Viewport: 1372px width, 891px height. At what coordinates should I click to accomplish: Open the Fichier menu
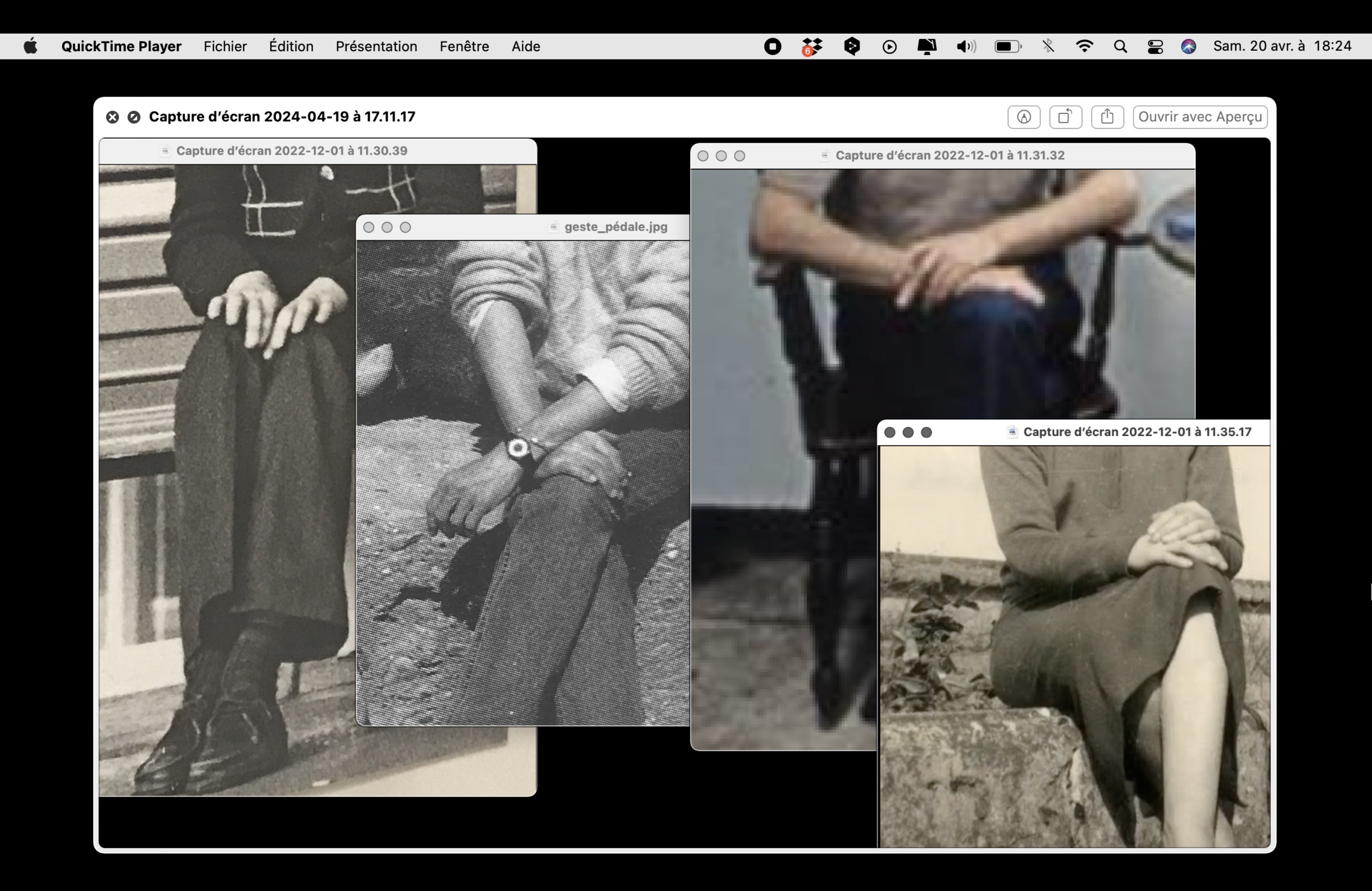[x=225, y=46]
